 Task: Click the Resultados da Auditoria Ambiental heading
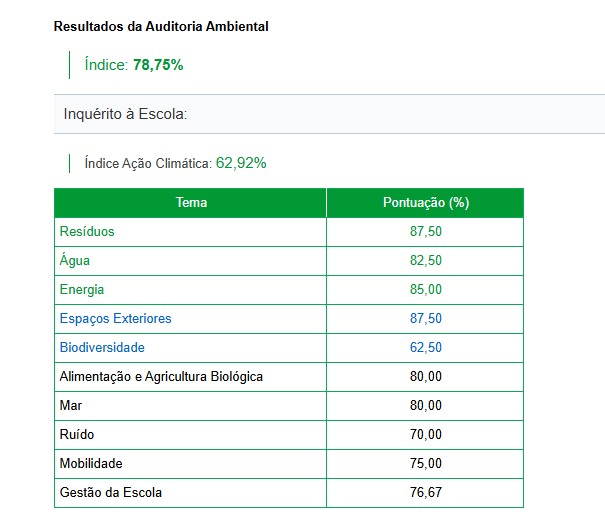[160, 27]
